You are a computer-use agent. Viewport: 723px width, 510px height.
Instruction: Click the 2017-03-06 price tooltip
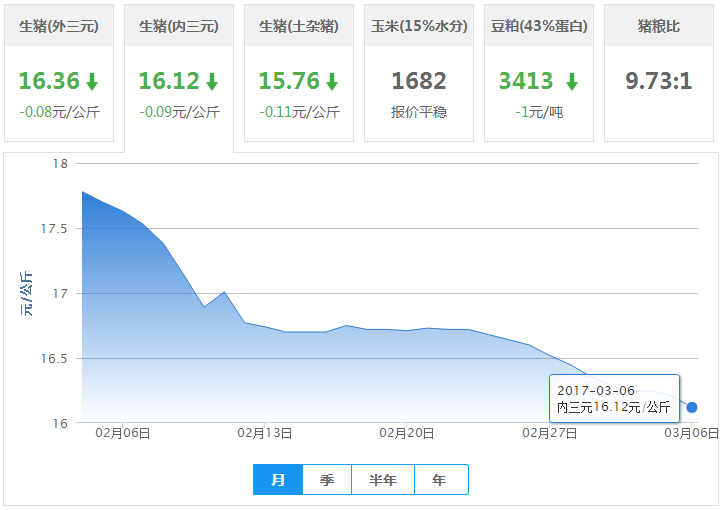click(614, 398)
